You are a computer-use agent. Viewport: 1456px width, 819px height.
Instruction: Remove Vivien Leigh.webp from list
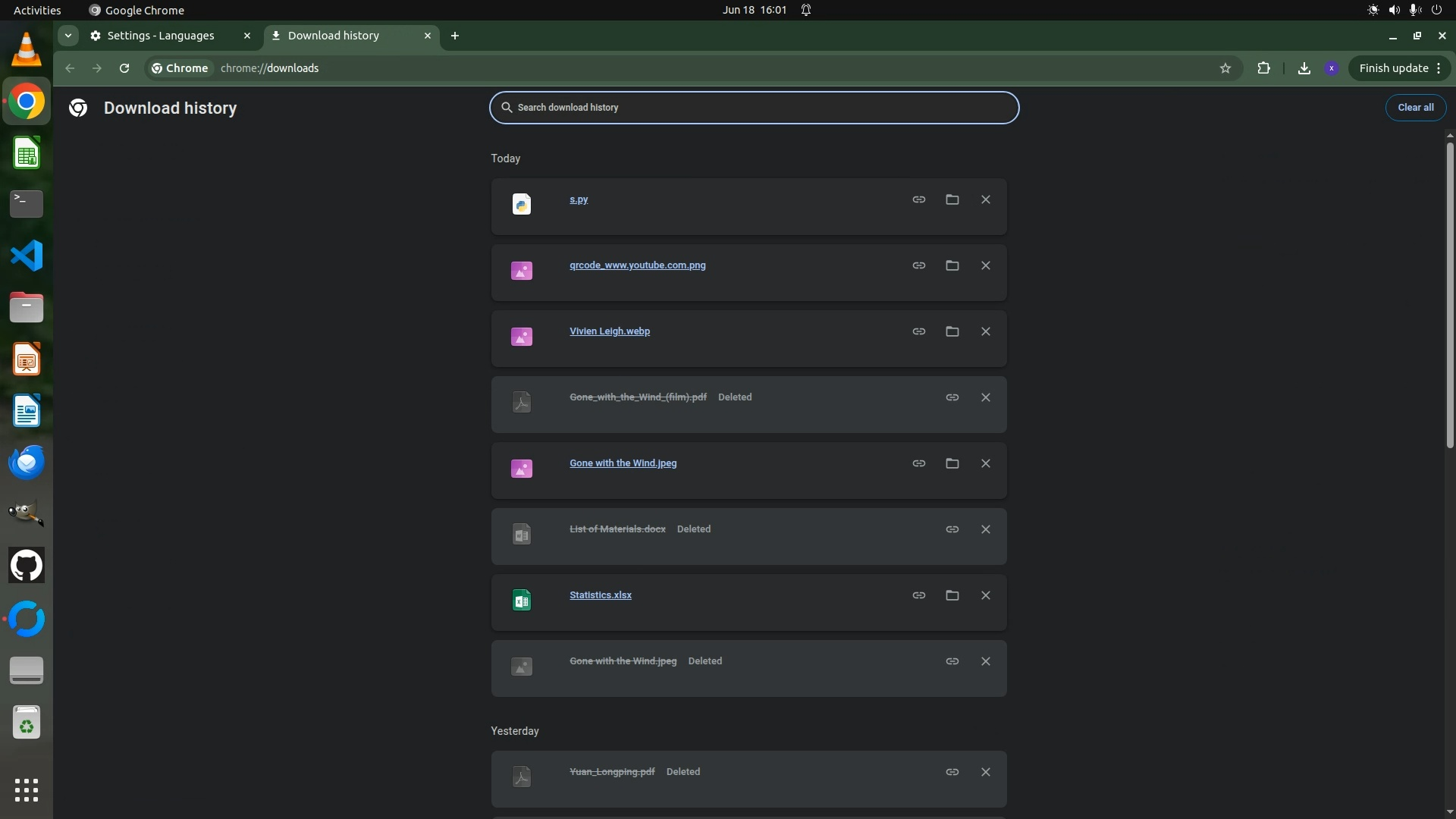pyautogui.click(x=985, y=331)
